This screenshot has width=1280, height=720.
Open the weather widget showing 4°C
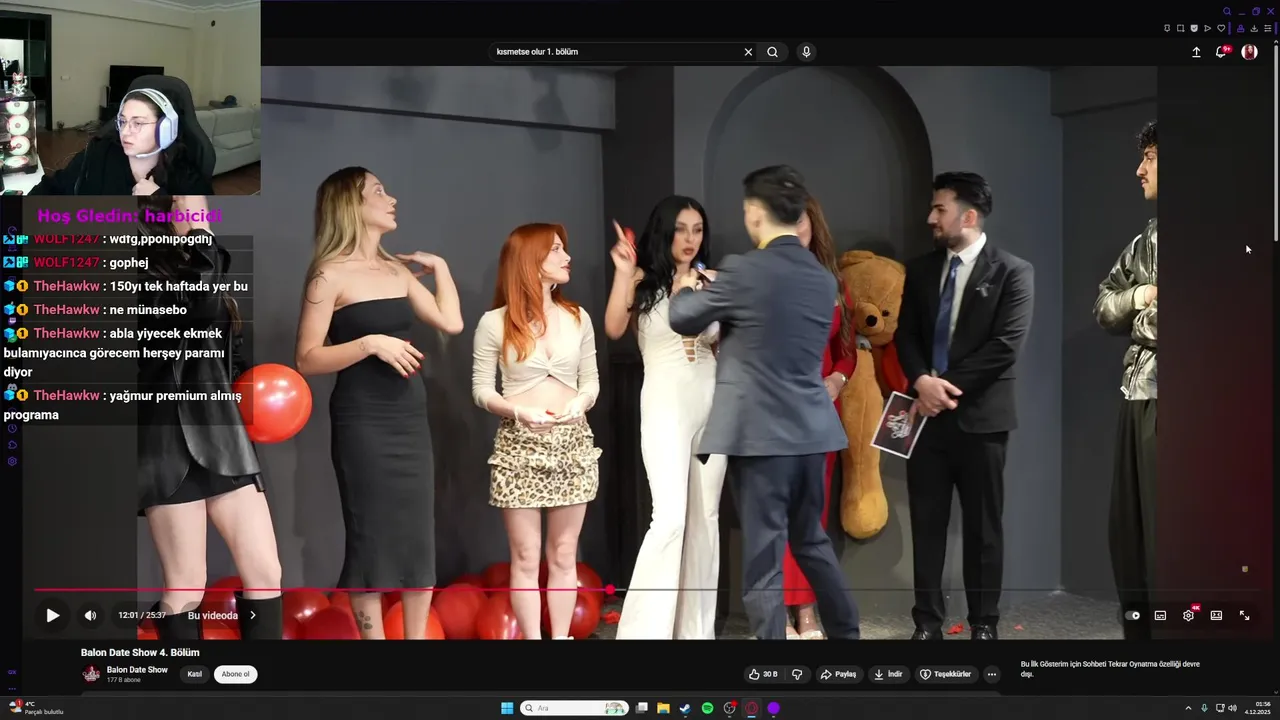pyautogui.click(x=37, y=708)
